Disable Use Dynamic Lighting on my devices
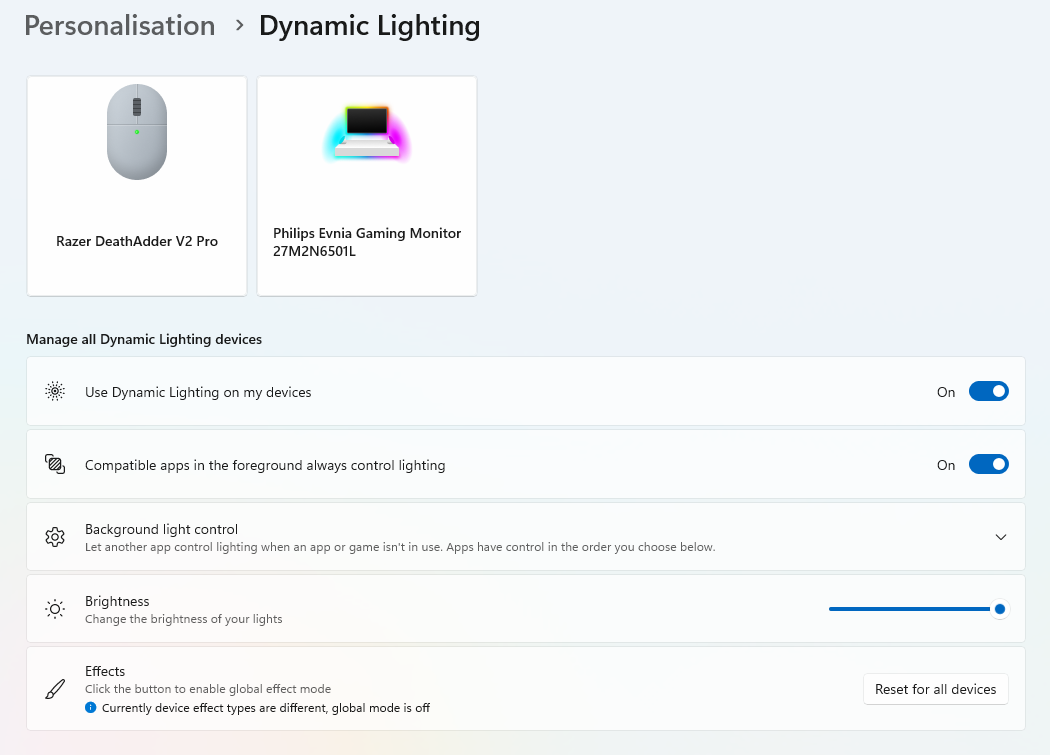Image resolution: width=1050 pixels, height=755 pixels. pyautogui.click(x=988, y=391)
